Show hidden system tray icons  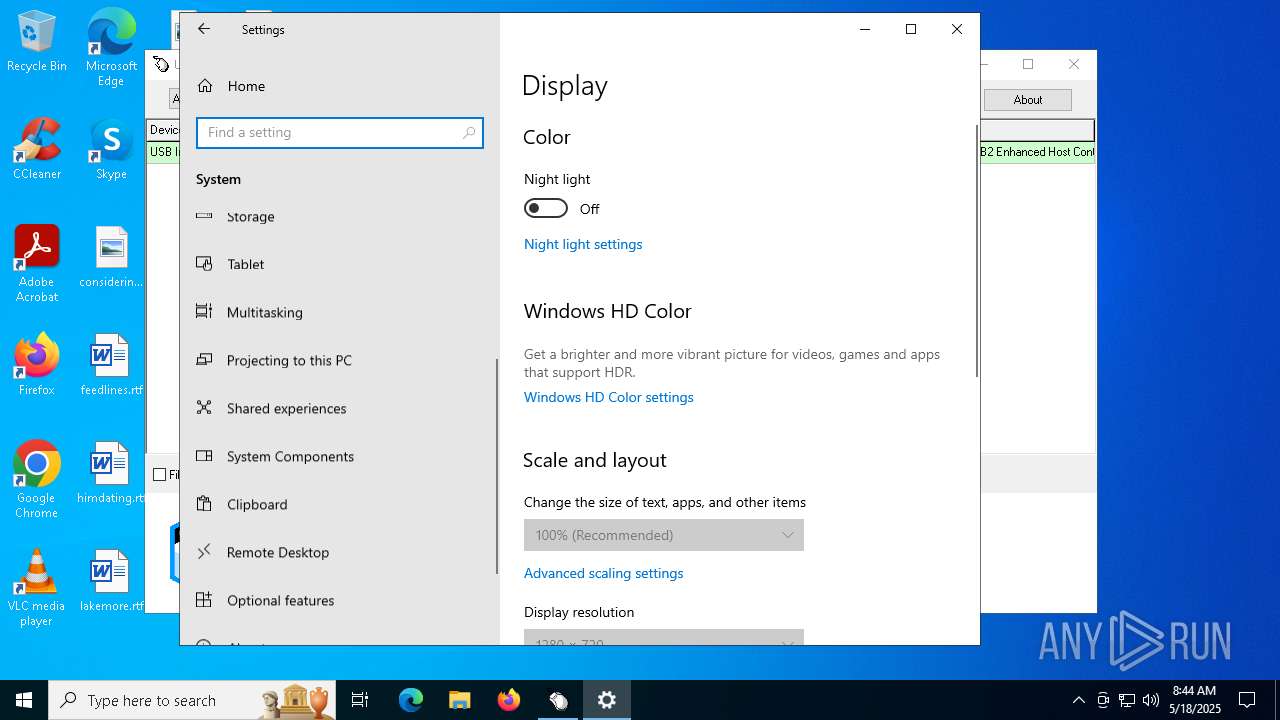tap(1079, 700)
